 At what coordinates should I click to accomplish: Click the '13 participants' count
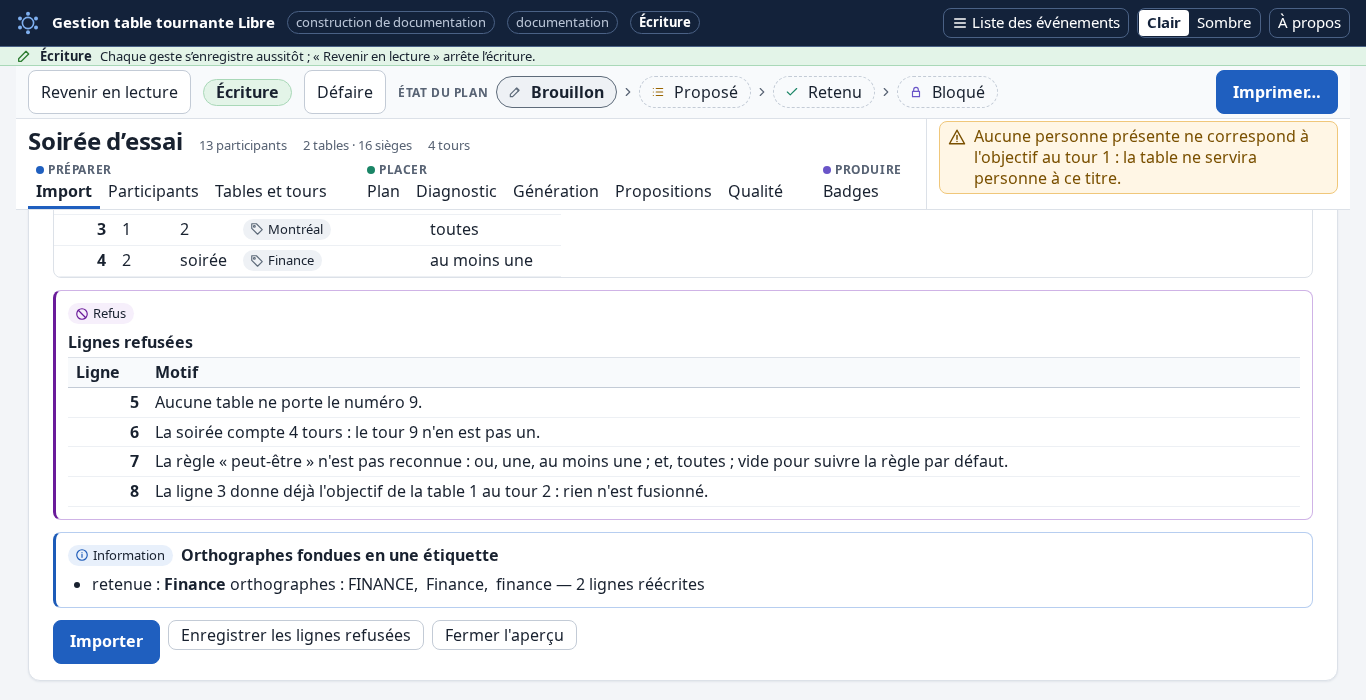(243, 145)
